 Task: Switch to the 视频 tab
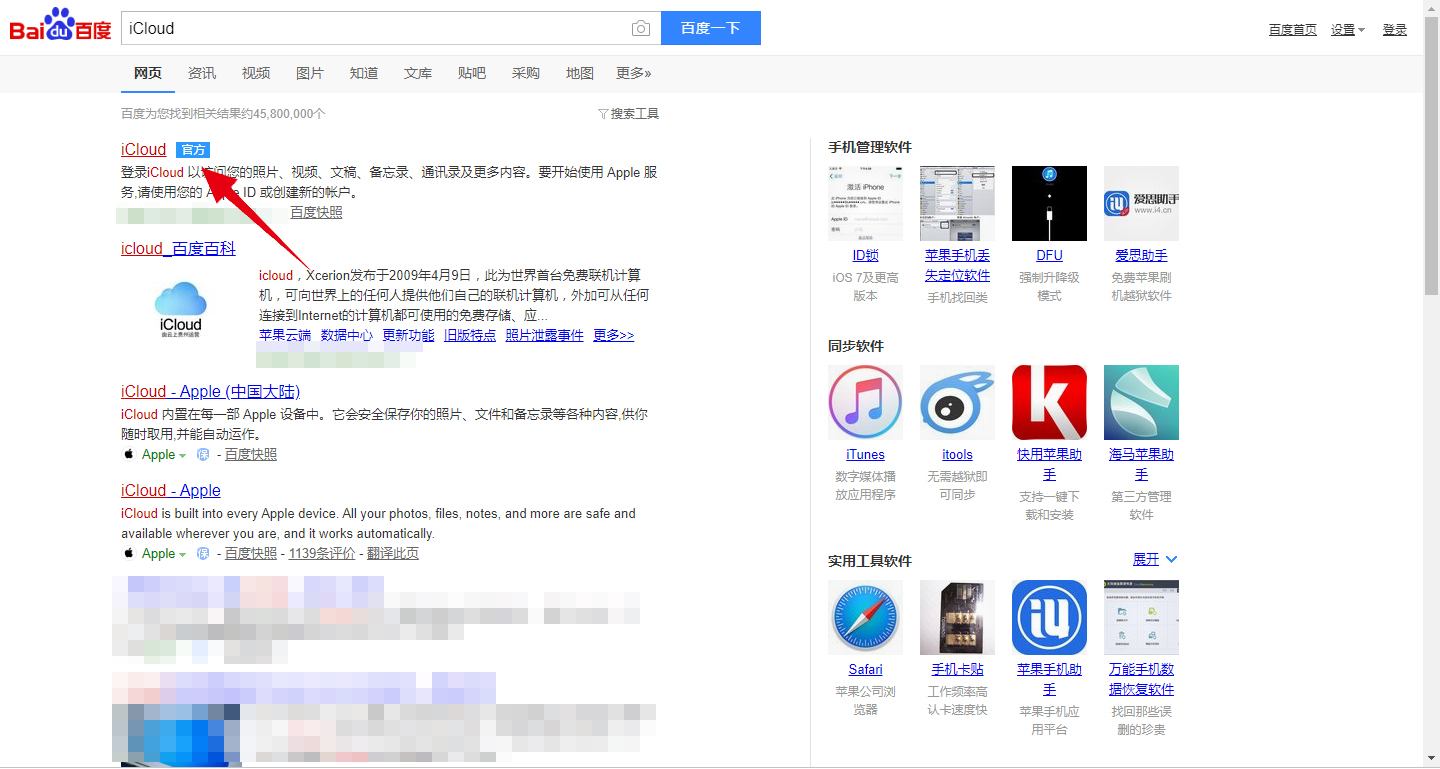[x=256, y=73]
